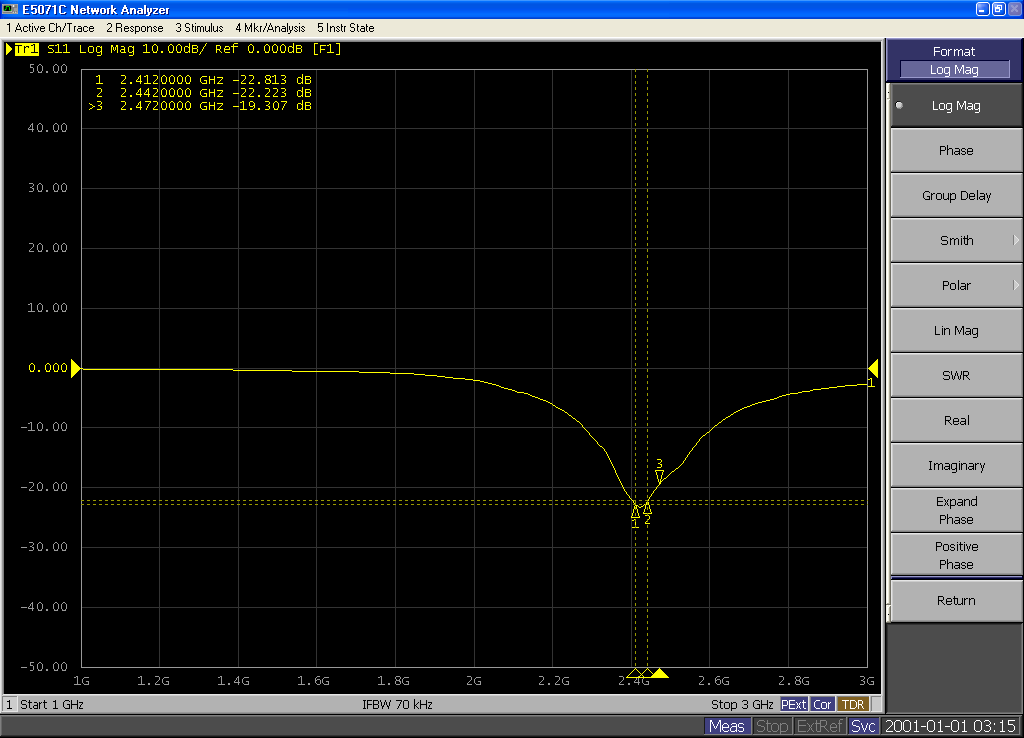
Task: Click the E5071C analyzer icon in the title bar
Action: (9, 9)
